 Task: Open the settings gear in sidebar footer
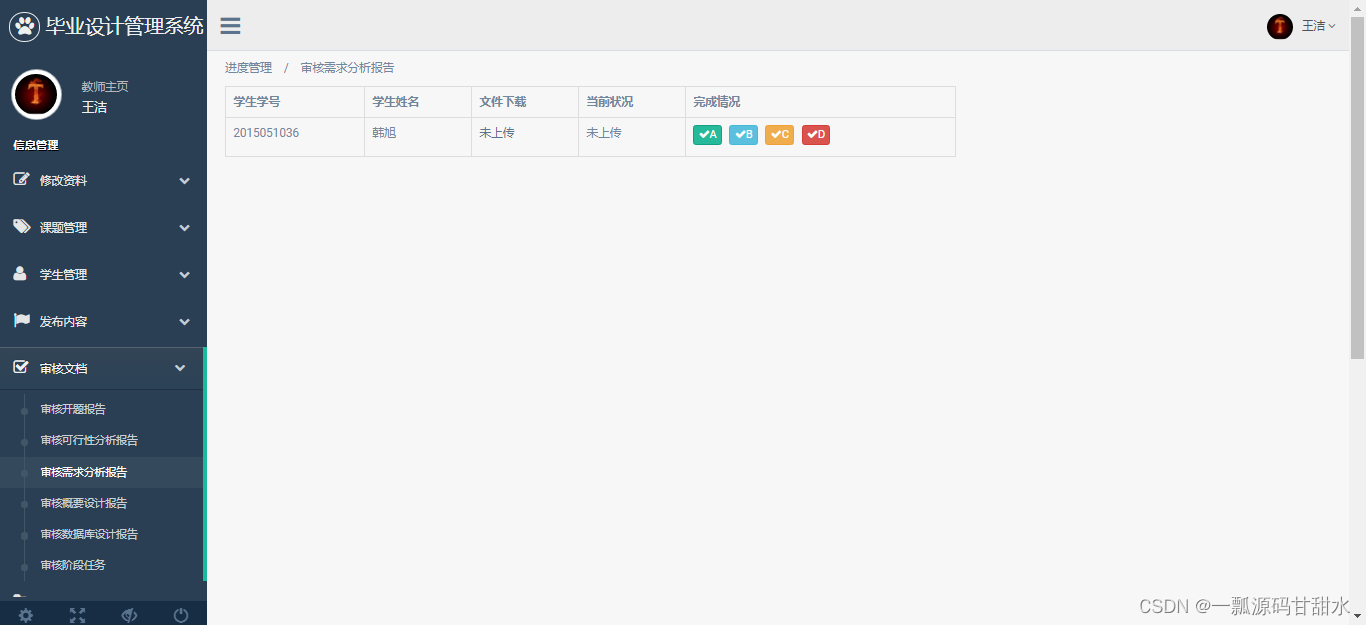click(26, 615)
